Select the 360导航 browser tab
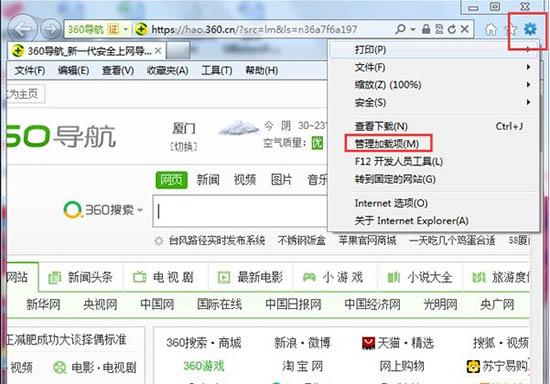Screen dimensions: 550x384 coord(86,51)
